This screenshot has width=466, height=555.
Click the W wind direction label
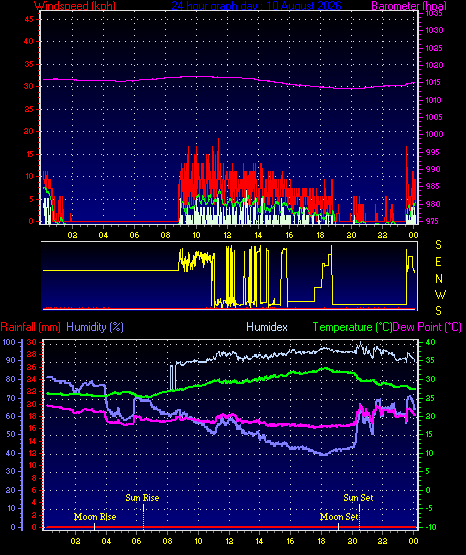pos(440,294)
